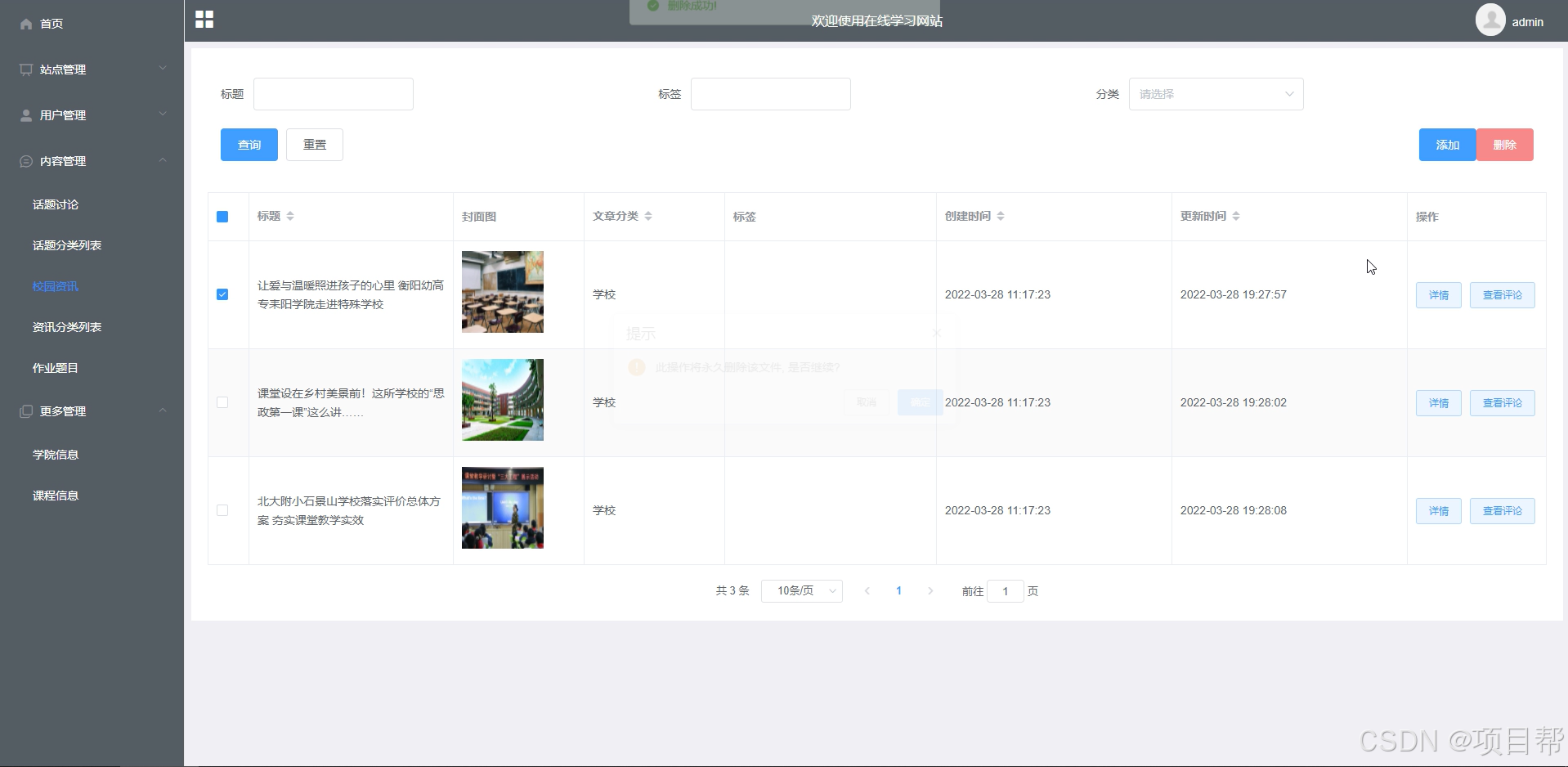Expand the 站点管理 menu chevron

(x=163, y=68)
